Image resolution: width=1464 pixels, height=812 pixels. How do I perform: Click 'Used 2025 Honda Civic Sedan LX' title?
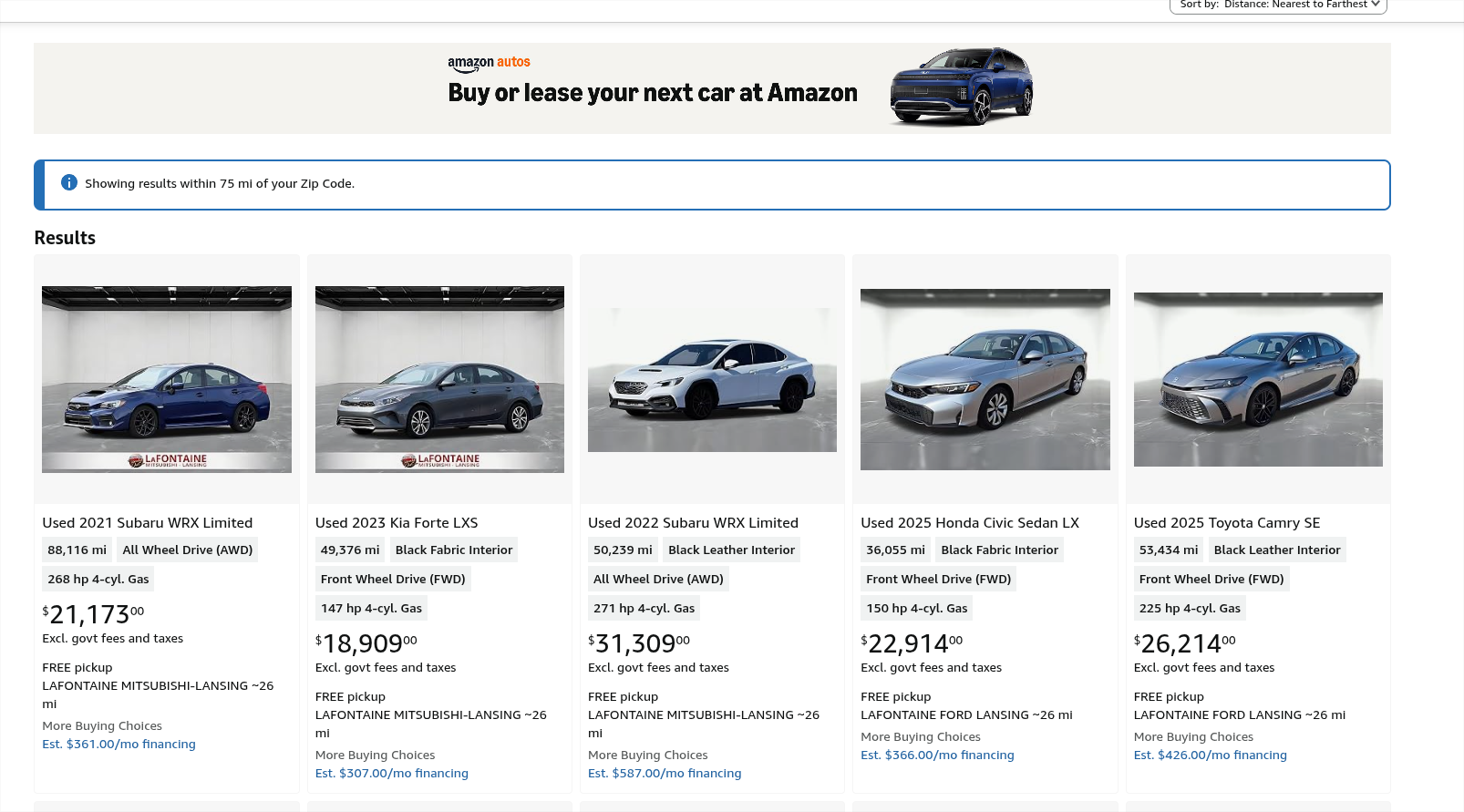pos(970,523)
